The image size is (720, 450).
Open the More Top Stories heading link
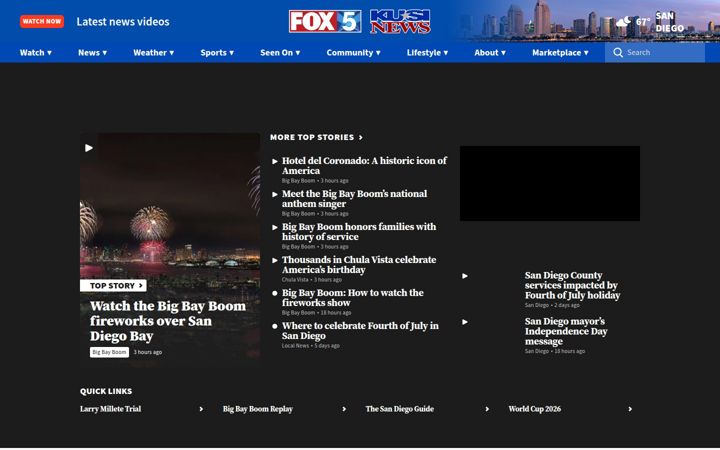[x=312, y=137]
